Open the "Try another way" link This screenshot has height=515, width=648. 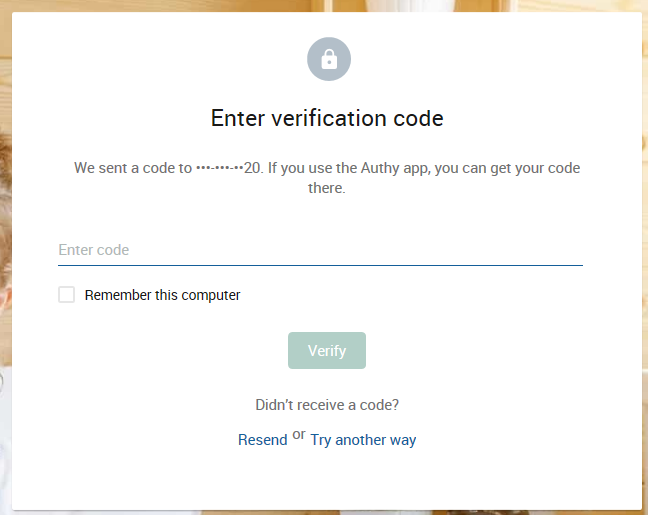click(x=363, y=440)
